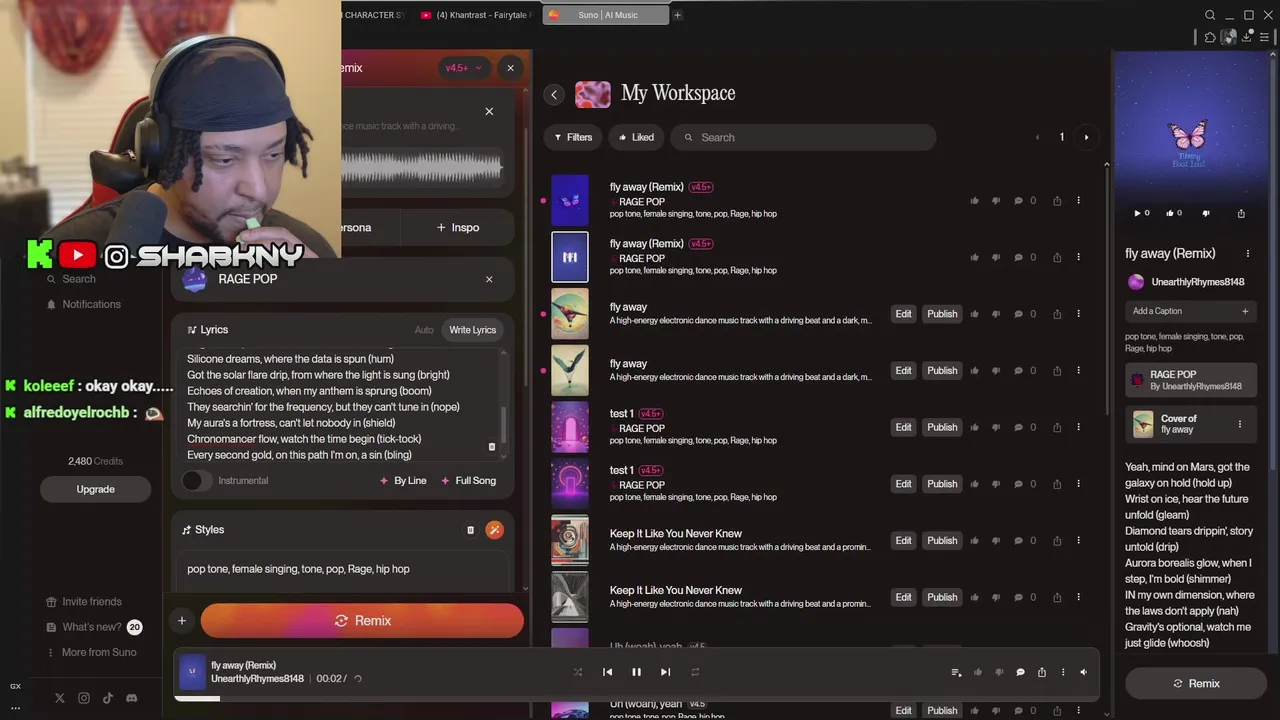Click the workspace Search field
Image resolution: width=1280 pixels, height=720 pixels.
(x=803, y=137)
